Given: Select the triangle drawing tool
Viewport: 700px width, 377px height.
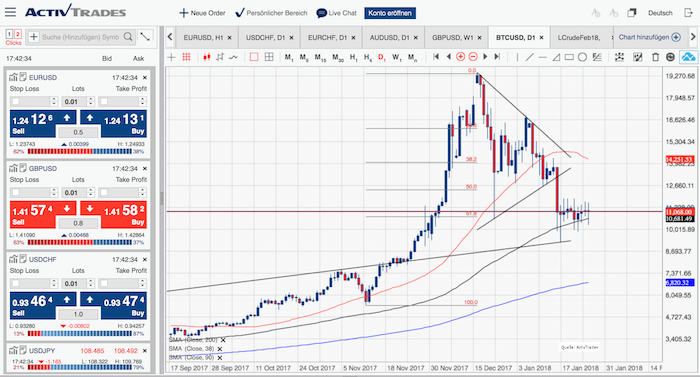Looking at the screenshot, I should coord(556,57).
